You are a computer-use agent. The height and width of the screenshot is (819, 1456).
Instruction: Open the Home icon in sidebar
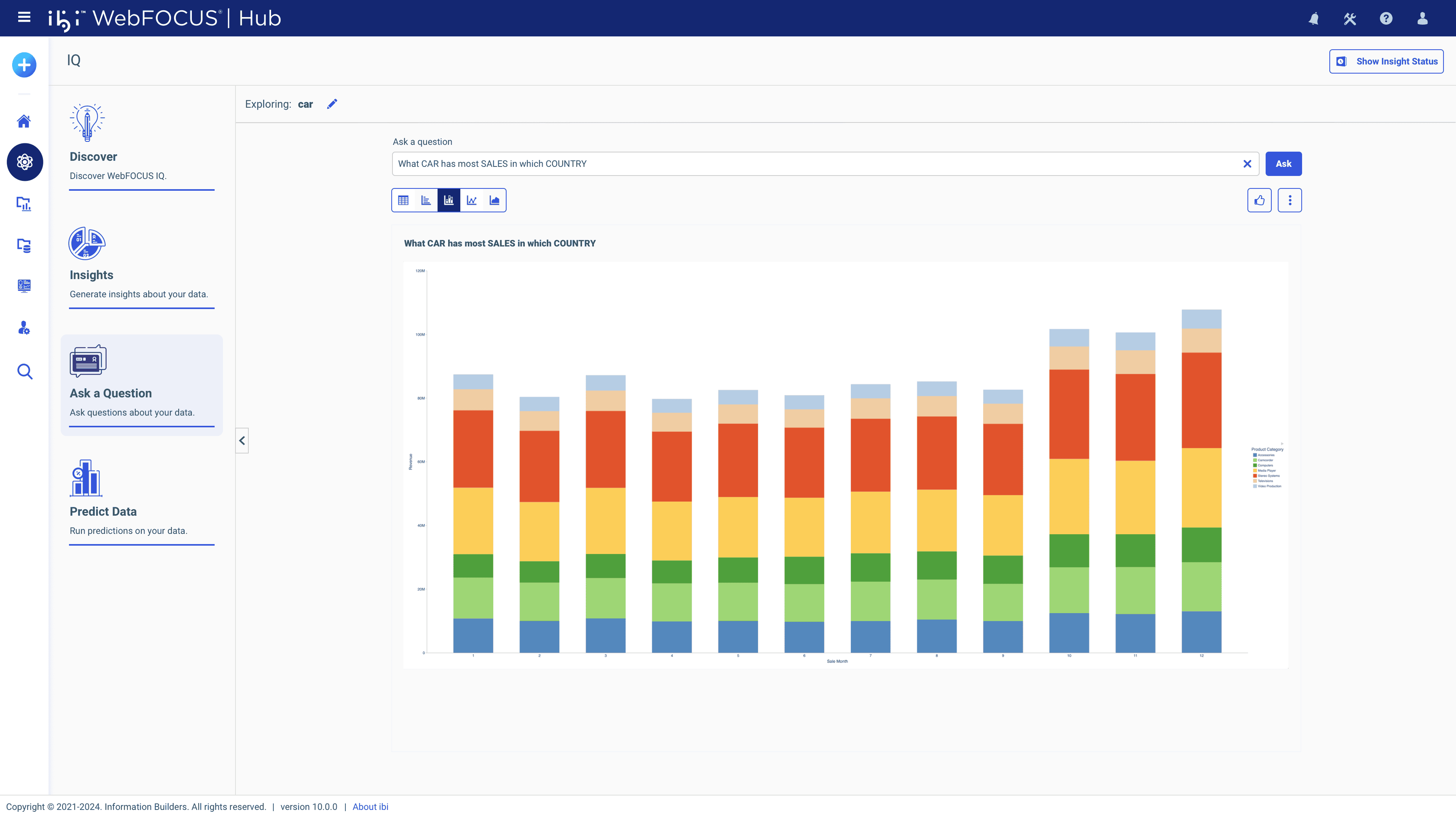pos(24,121)
